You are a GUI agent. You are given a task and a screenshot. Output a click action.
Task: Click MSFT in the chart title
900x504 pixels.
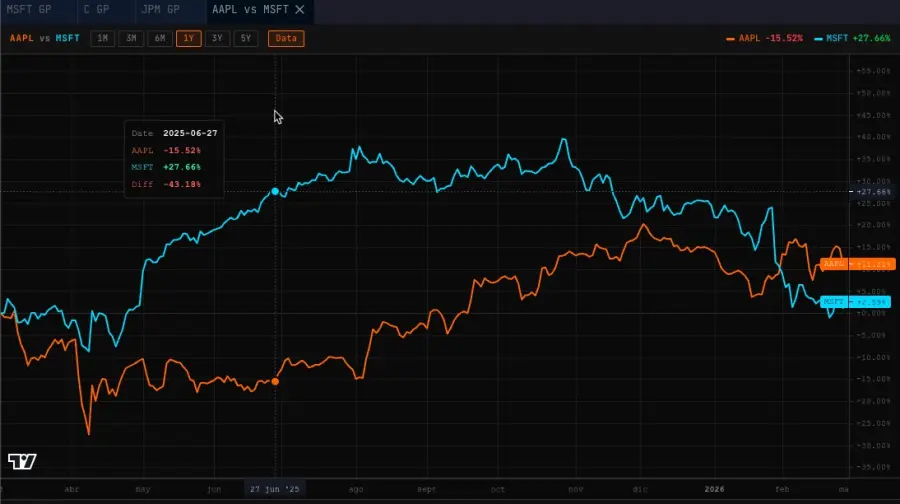(68, 38)
